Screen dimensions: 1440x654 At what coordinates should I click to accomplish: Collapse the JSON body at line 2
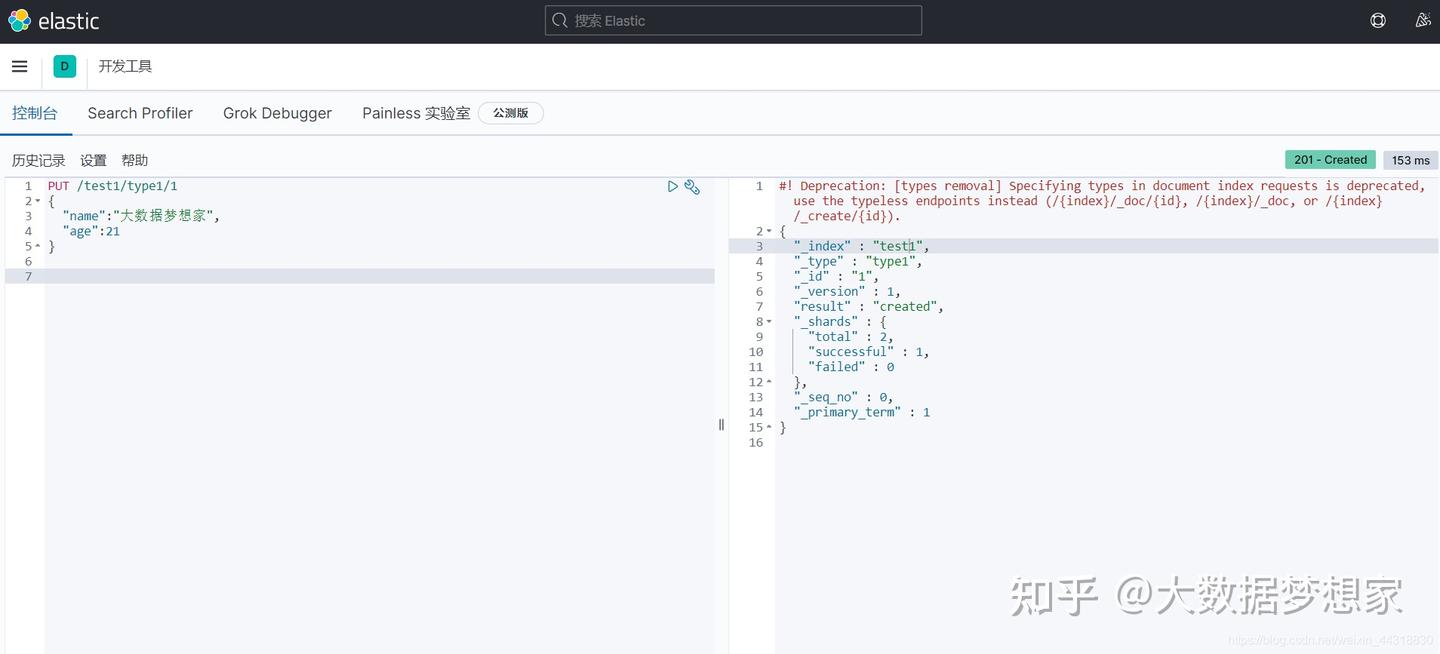click(38, 200)
